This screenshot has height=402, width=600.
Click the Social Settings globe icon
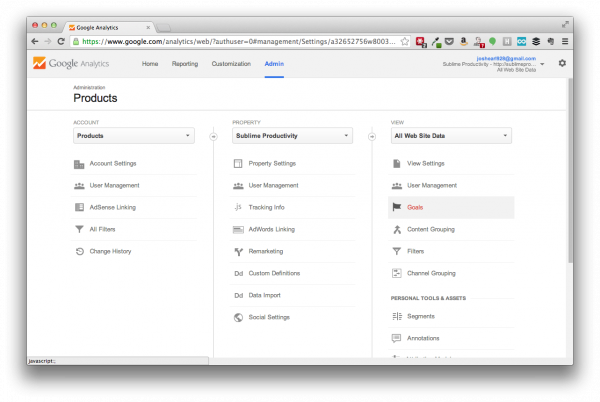click(x=238, y=317)
